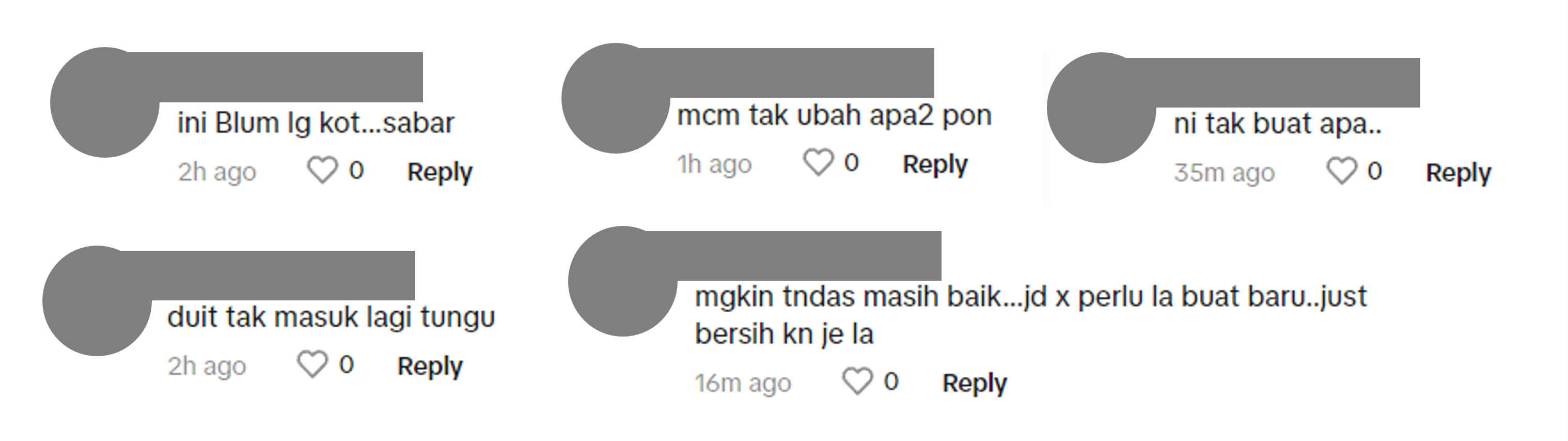Viewport: 1568px width, 441px height.
Task: Like the "duit tak masuk lagi tungu" comment
Action: pyautogui.click(x=312, y=364)
